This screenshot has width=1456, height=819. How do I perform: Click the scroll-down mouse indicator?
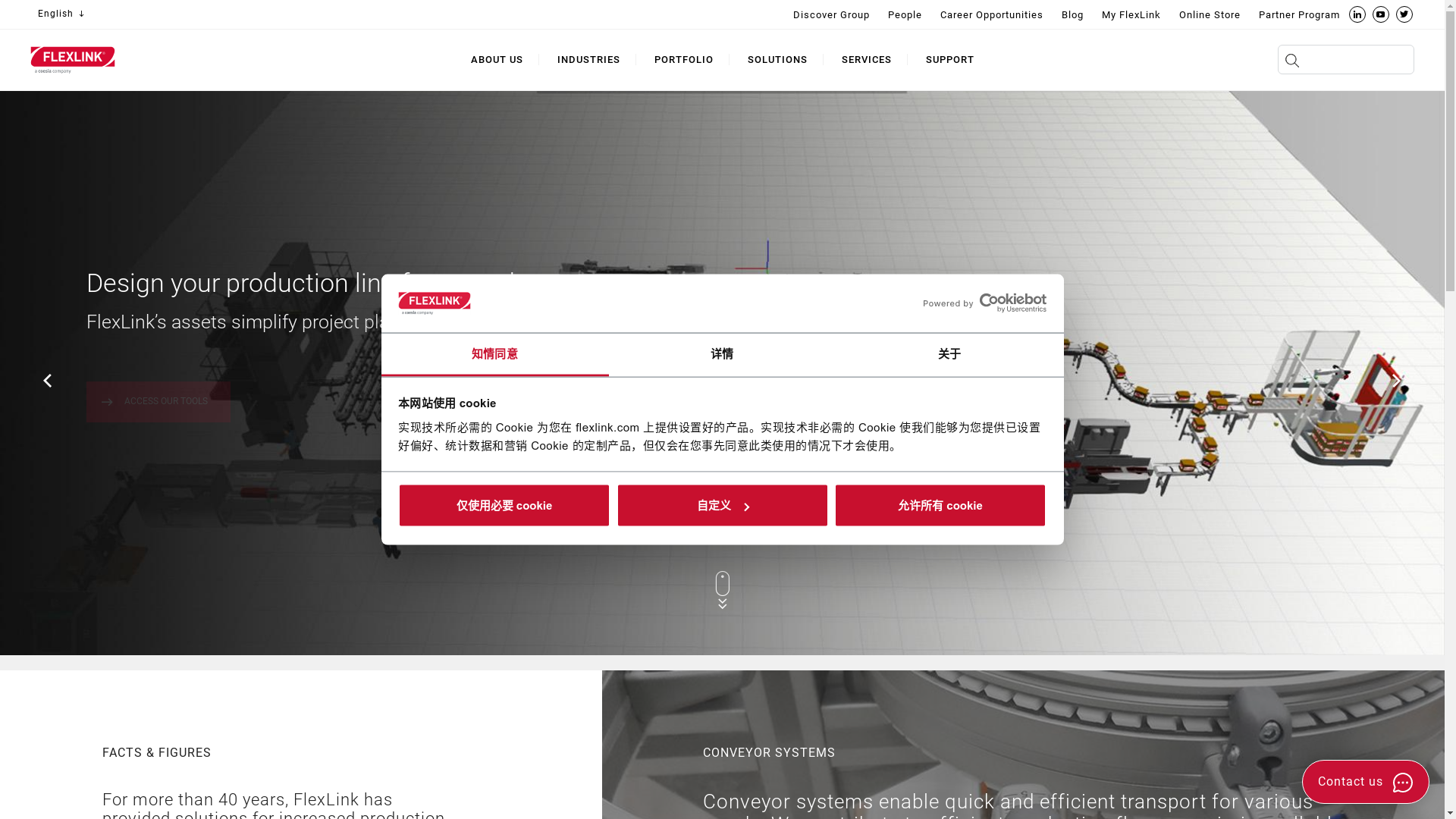[722, 590]
